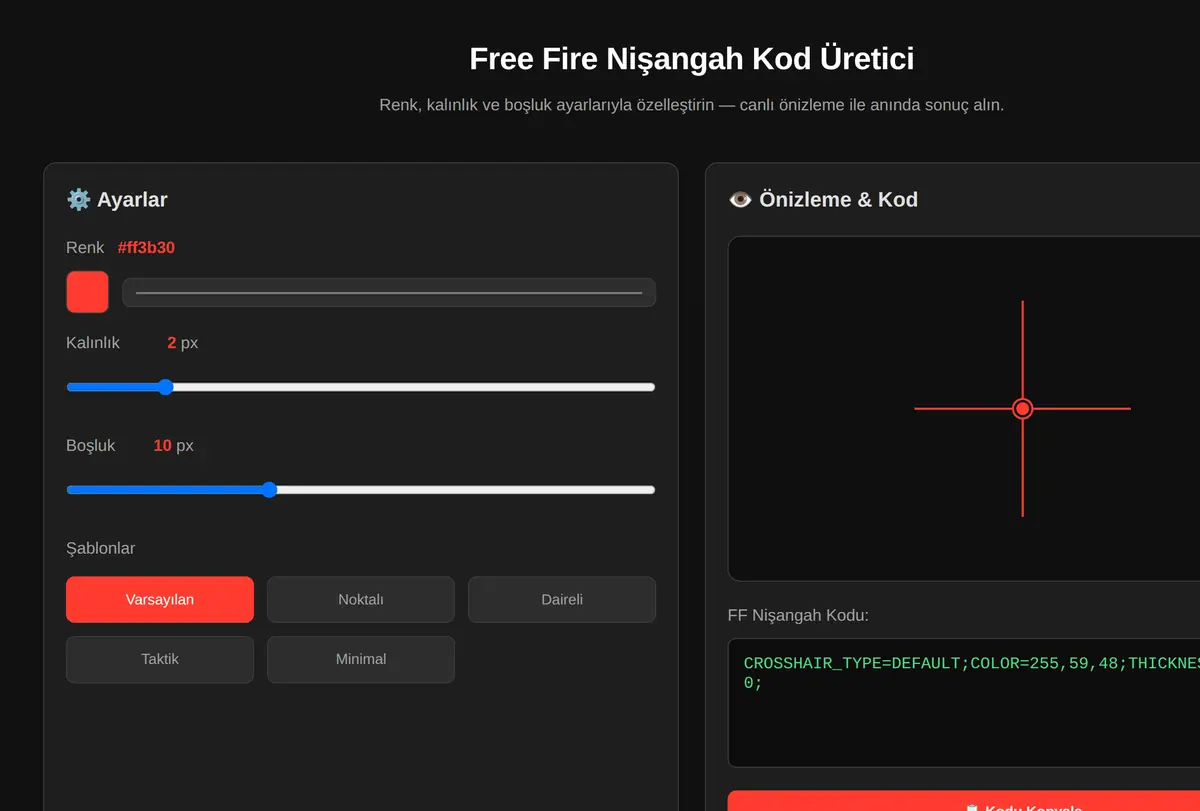The width and height of the screenshot is (1200, 811).
Task: Click the gear icon beside Ayarlar
Action: click(x=78, y=199)
